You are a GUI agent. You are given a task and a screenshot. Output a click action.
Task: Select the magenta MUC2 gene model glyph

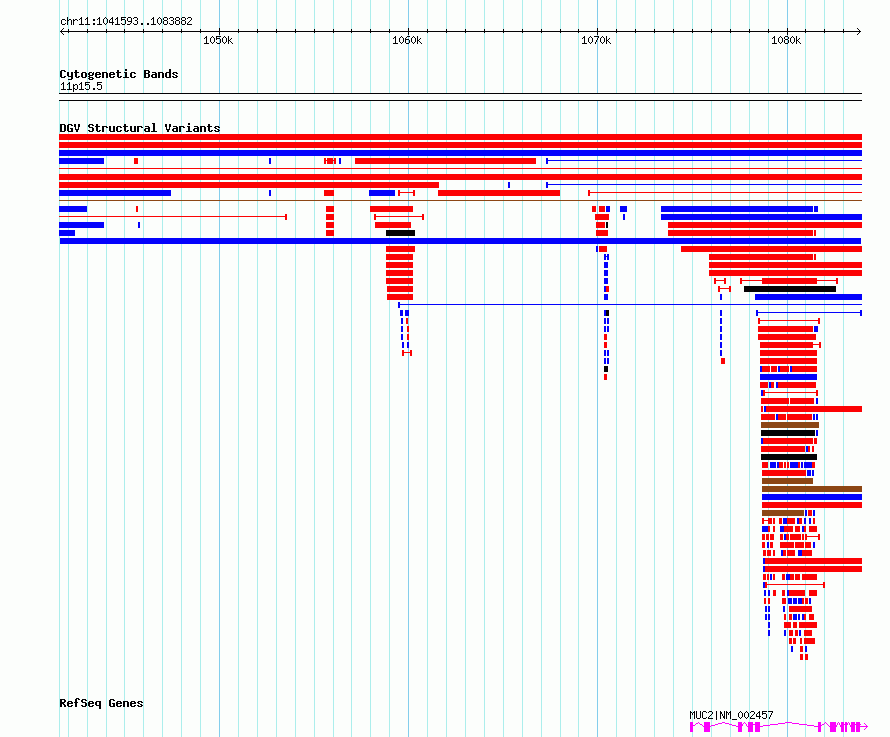pos(778,727)
